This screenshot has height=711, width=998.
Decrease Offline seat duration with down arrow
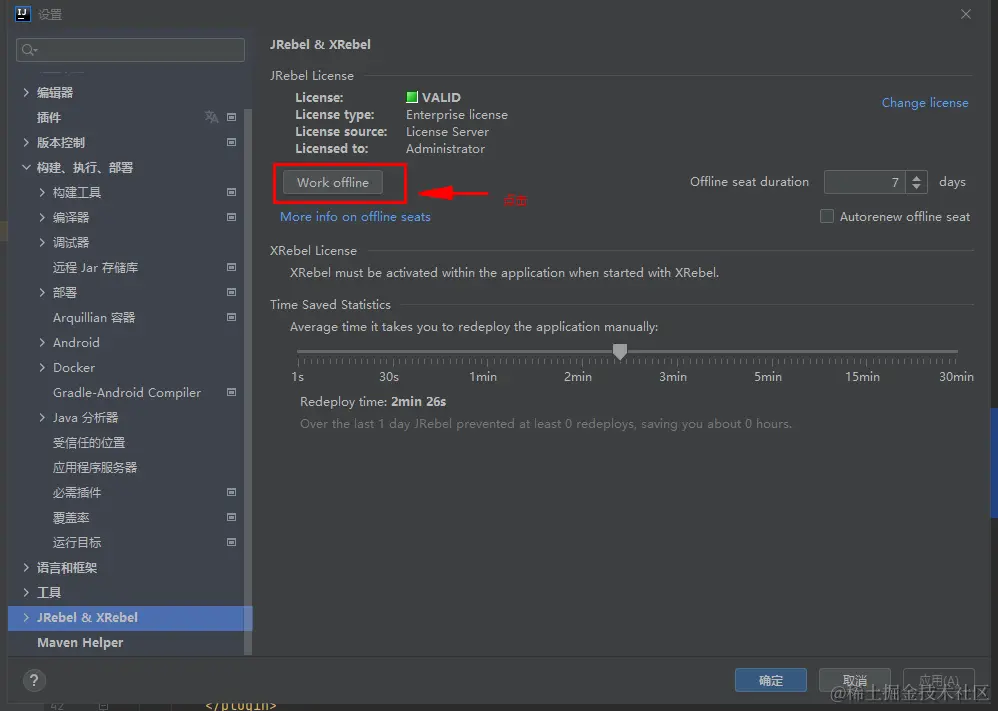click(x=917, y=187)
